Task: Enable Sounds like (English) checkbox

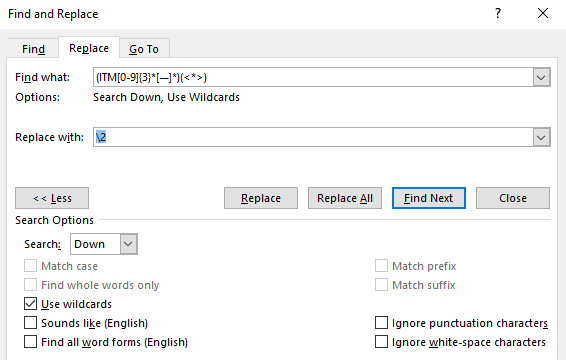Action: pyautogui.click(x=30, y=323)
